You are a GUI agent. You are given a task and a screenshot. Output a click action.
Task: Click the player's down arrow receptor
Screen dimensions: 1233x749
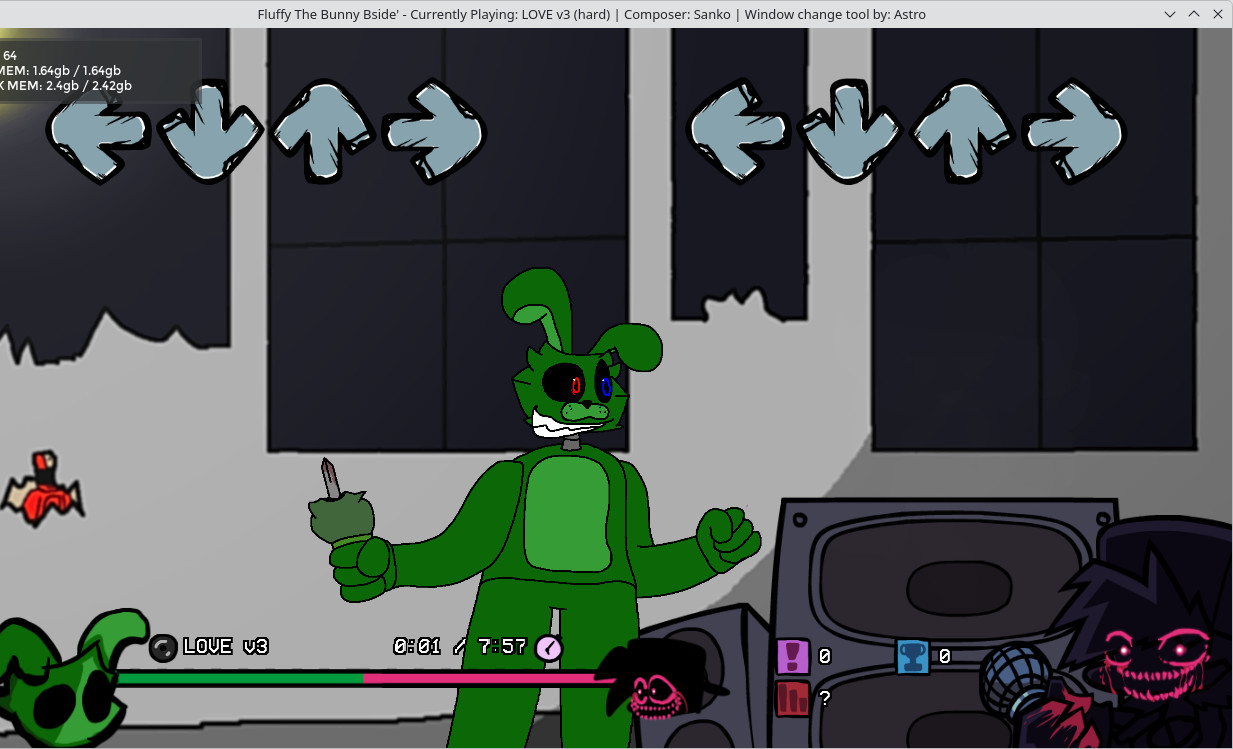tap(851, 132)
